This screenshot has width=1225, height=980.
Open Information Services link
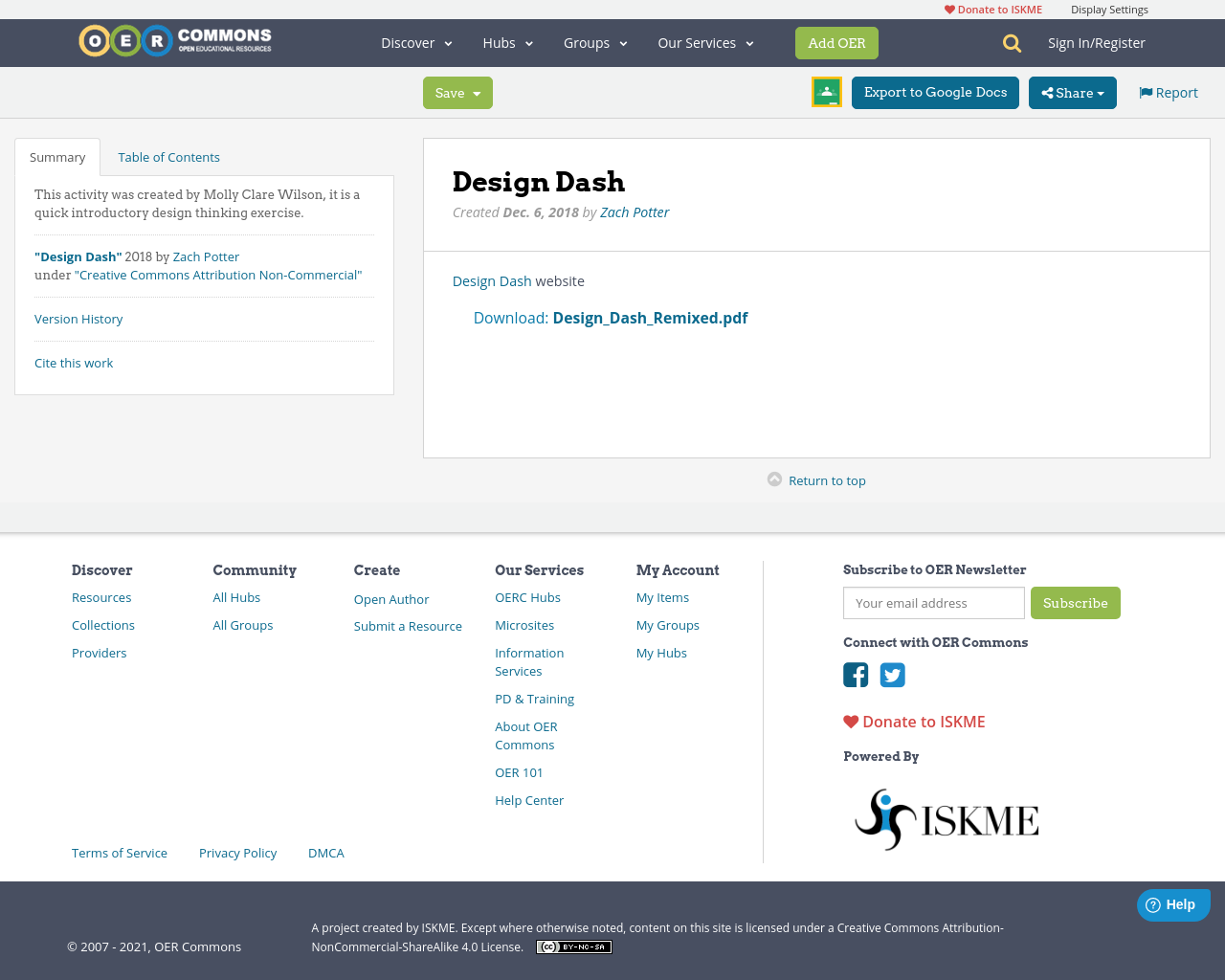click(529, 662)
